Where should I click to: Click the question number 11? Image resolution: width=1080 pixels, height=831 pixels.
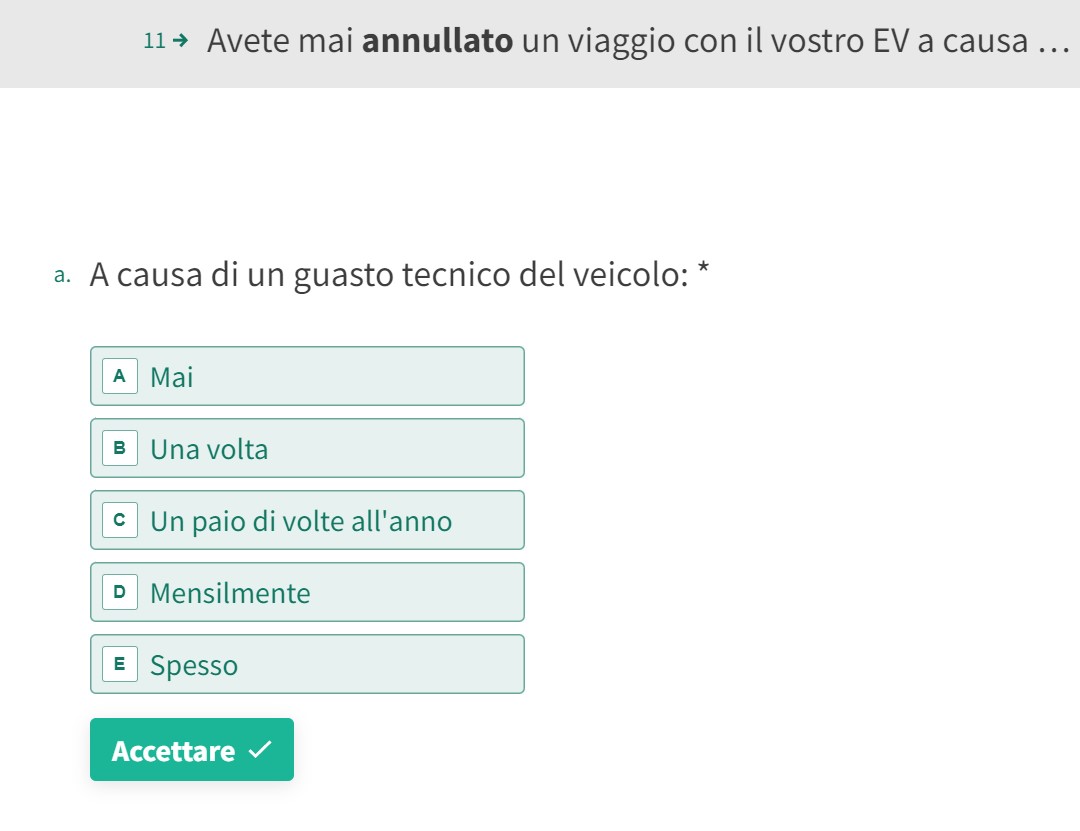(x=154, y=41)
